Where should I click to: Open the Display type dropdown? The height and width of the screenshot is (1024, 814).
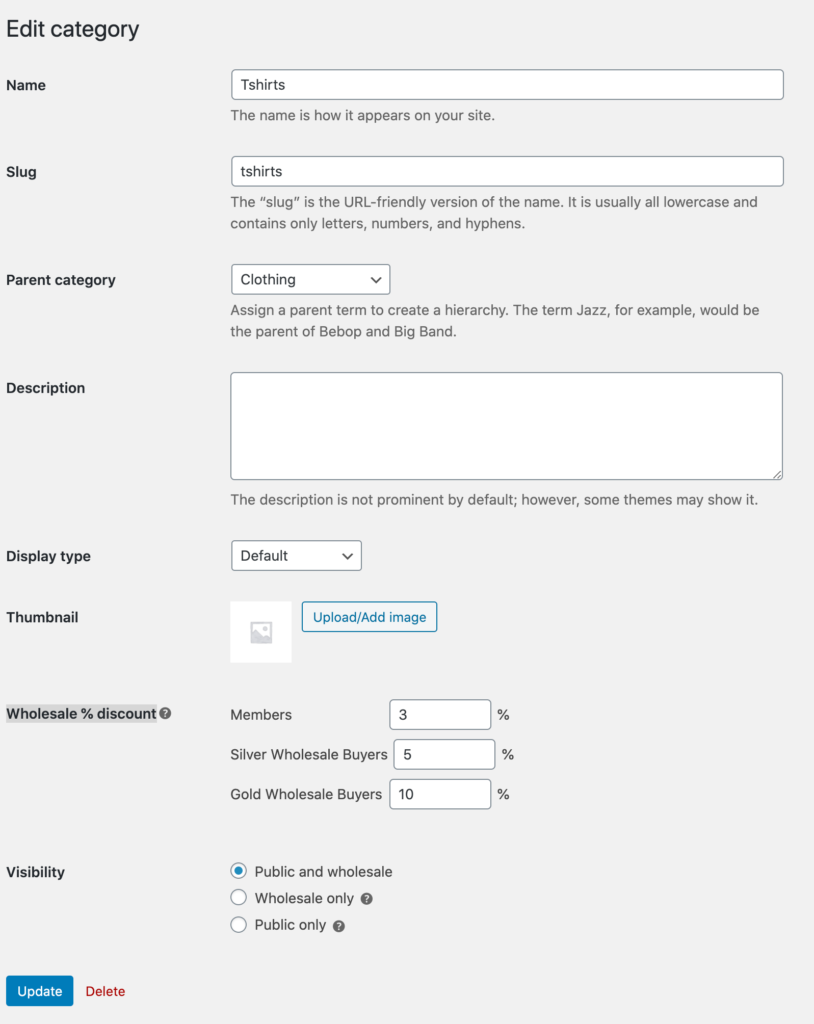(x=296, y=555)
